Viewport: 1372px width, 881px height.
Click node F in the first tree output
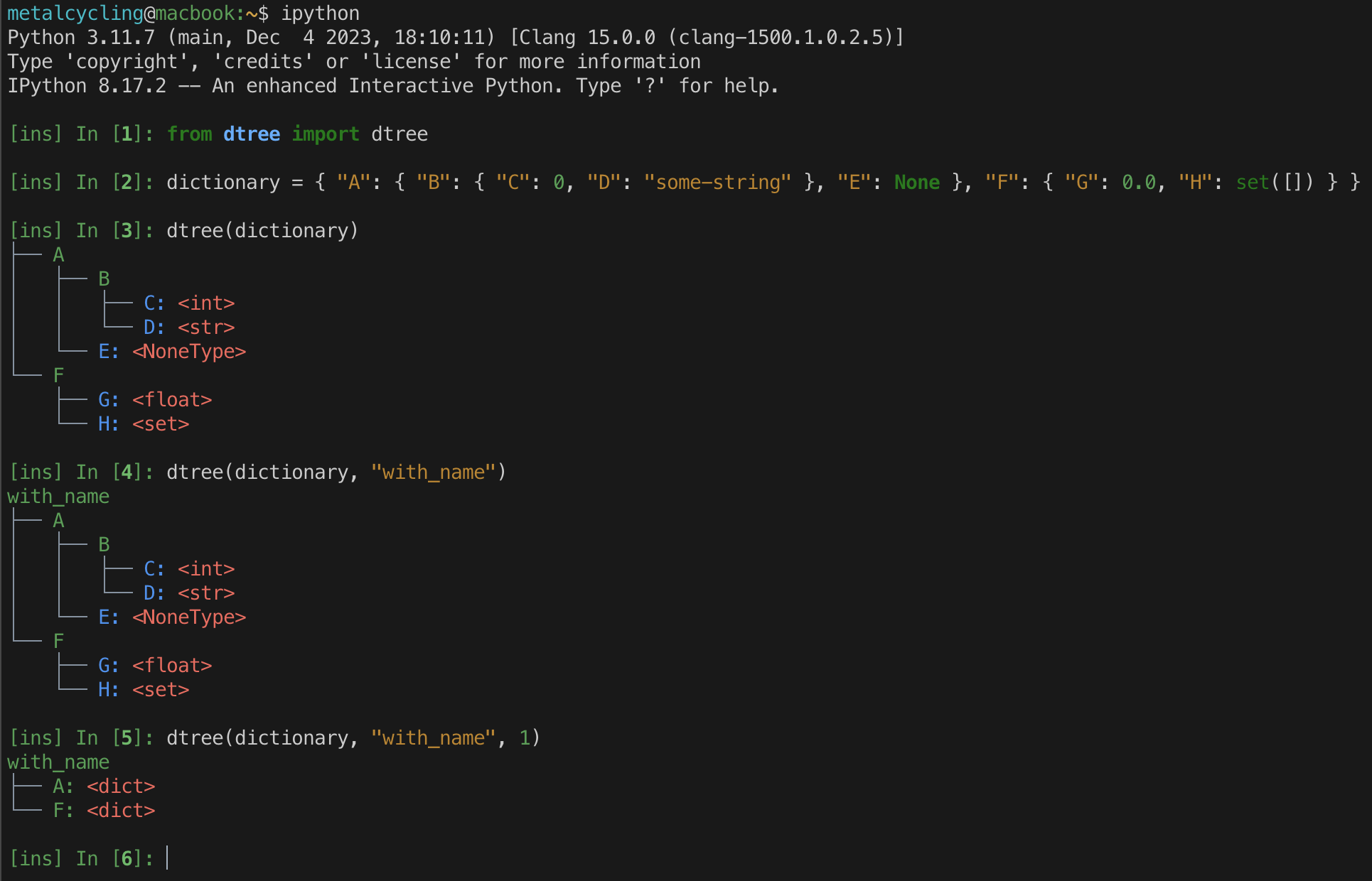pyautogui.click(x=58, y=374)
